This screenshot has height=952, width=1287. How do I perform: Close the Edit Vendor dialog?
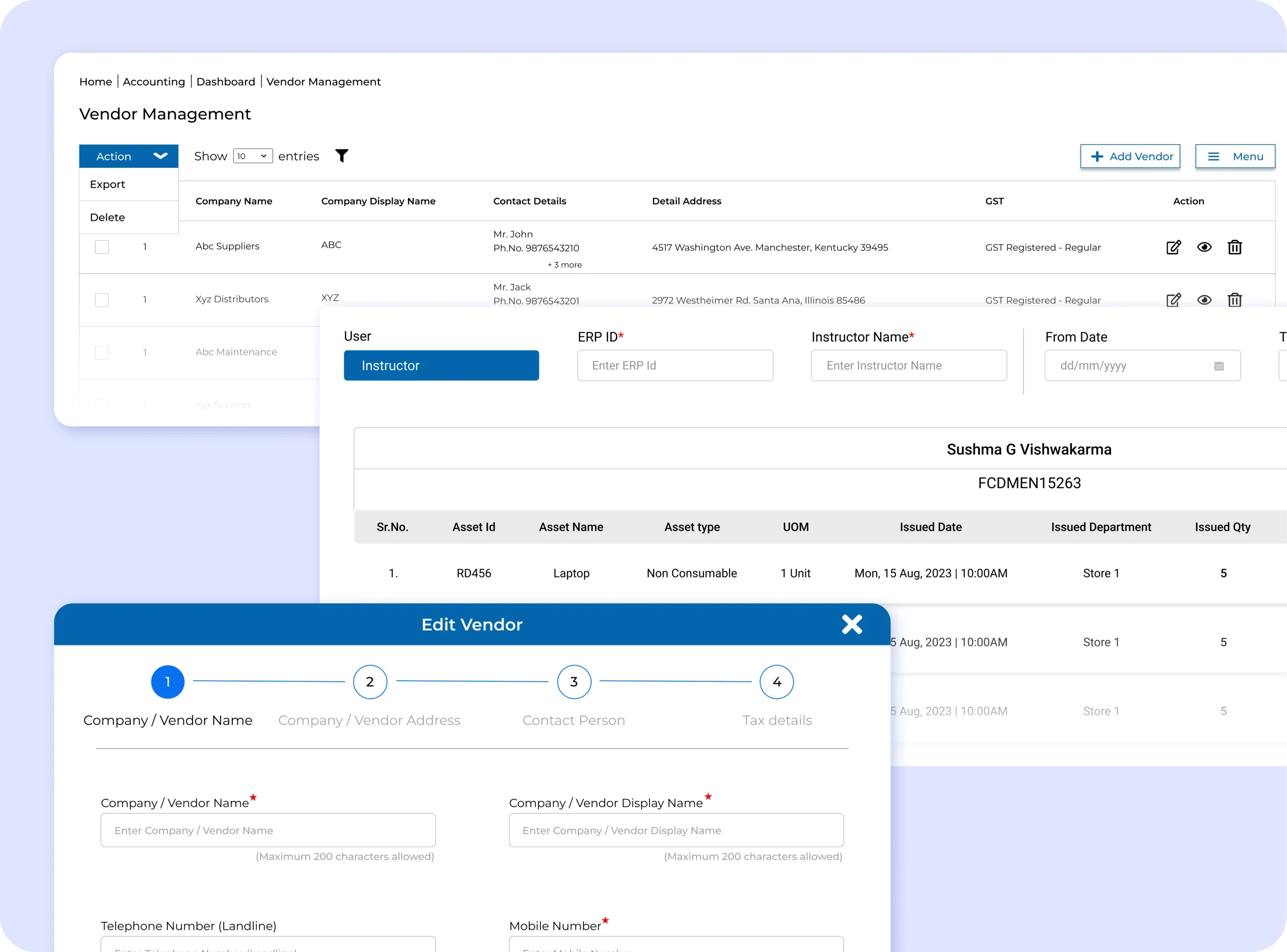(x=851, y=624)
